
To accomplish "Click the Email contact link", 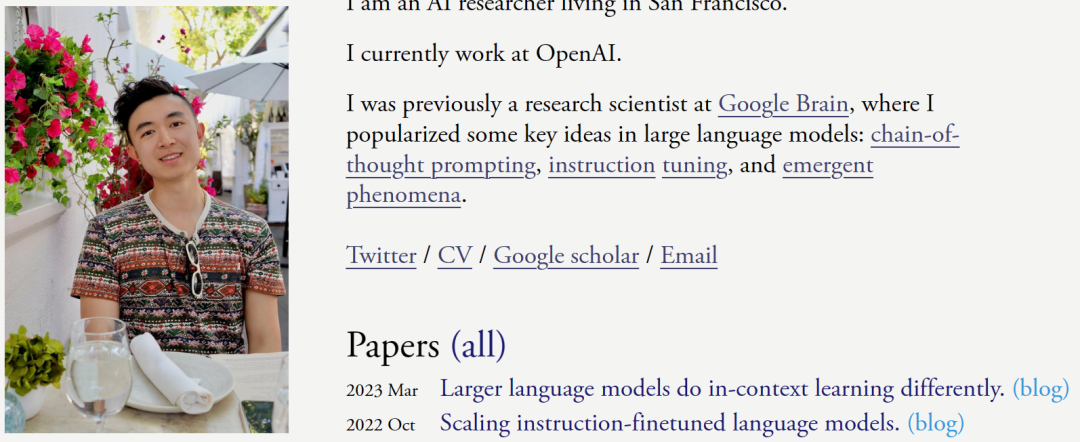I will [688, 255].
